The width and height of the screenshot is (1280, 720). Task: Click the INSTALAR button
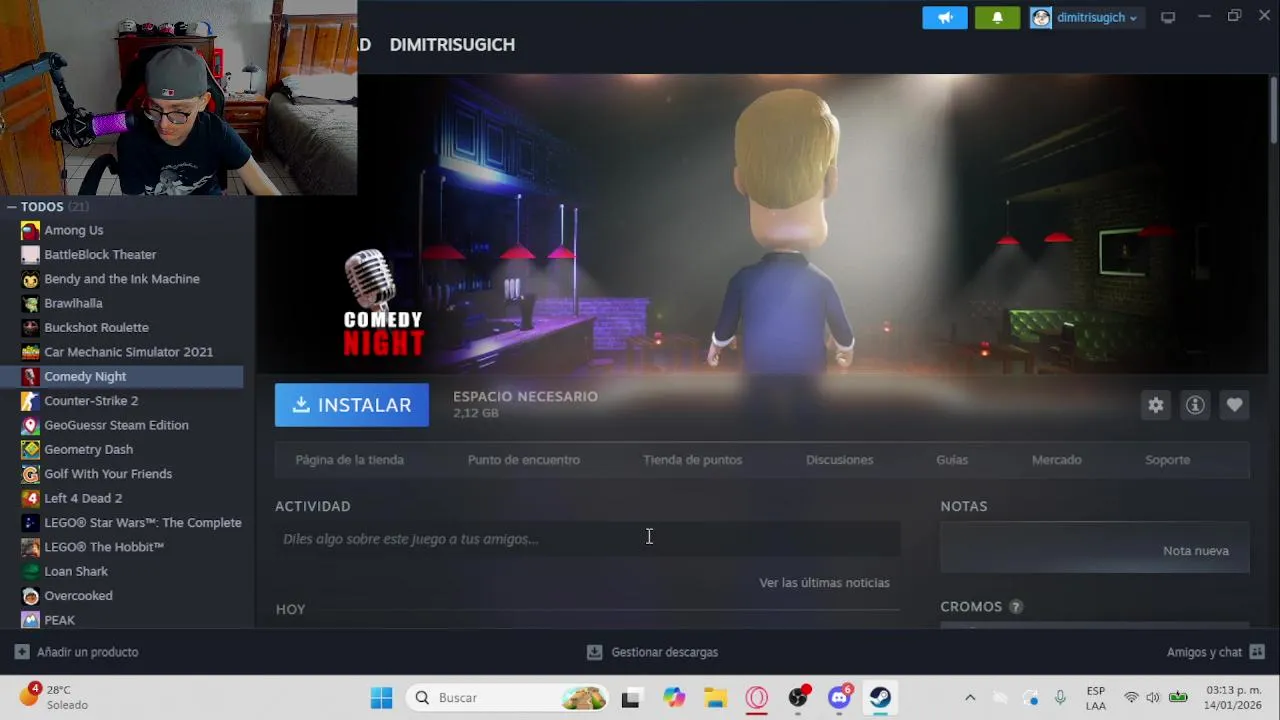click(x=352, y=405)
